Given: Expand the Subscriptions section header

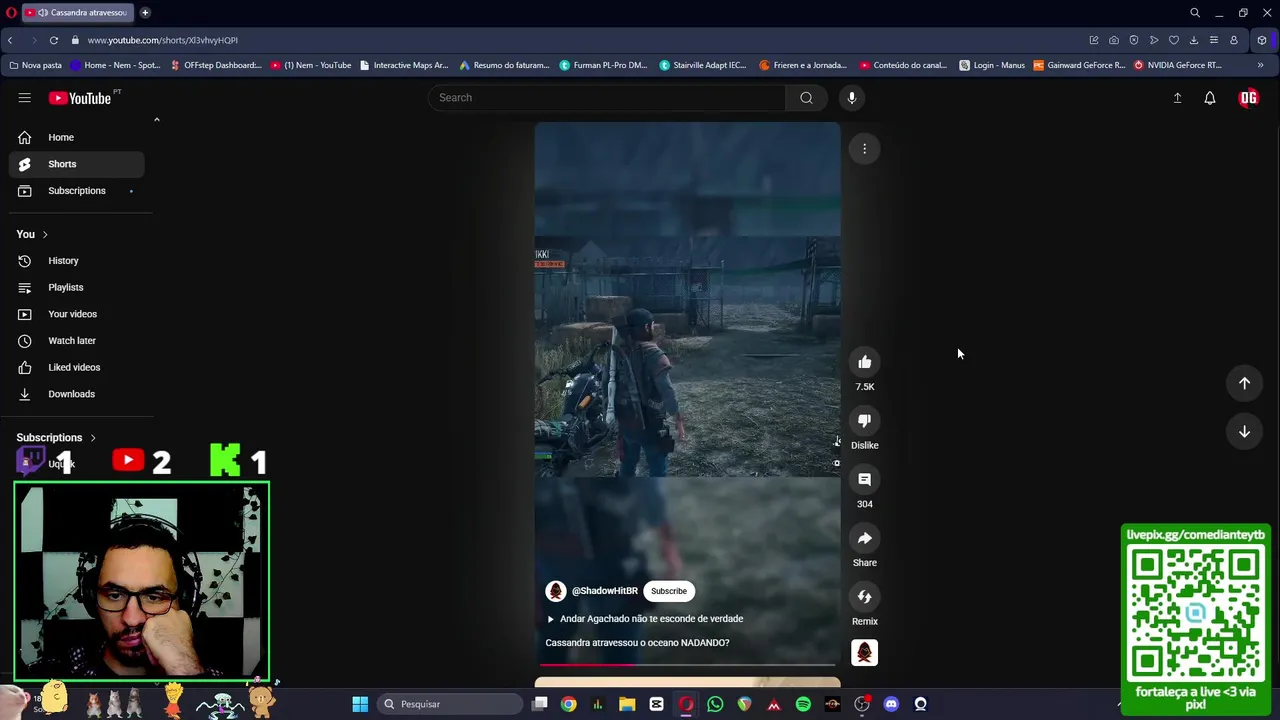Looking at the screenshot, I should 56,438.
